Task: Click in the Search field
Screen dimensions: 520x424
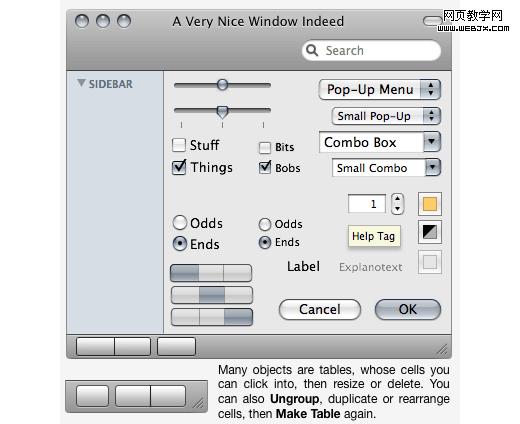Action: pyautogui.click(x=371, y=51)
